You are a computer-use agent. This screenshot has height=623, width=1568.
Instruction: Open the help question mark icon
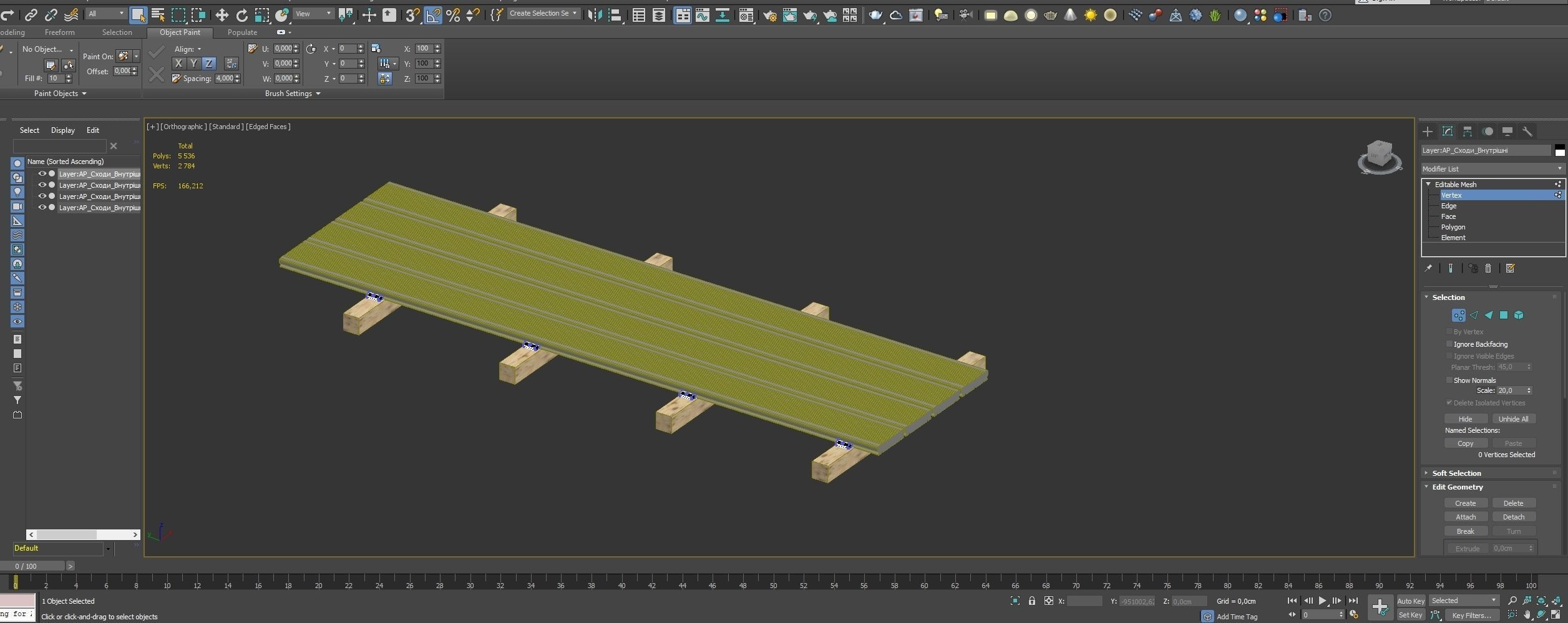click(x=1325, y=15)
